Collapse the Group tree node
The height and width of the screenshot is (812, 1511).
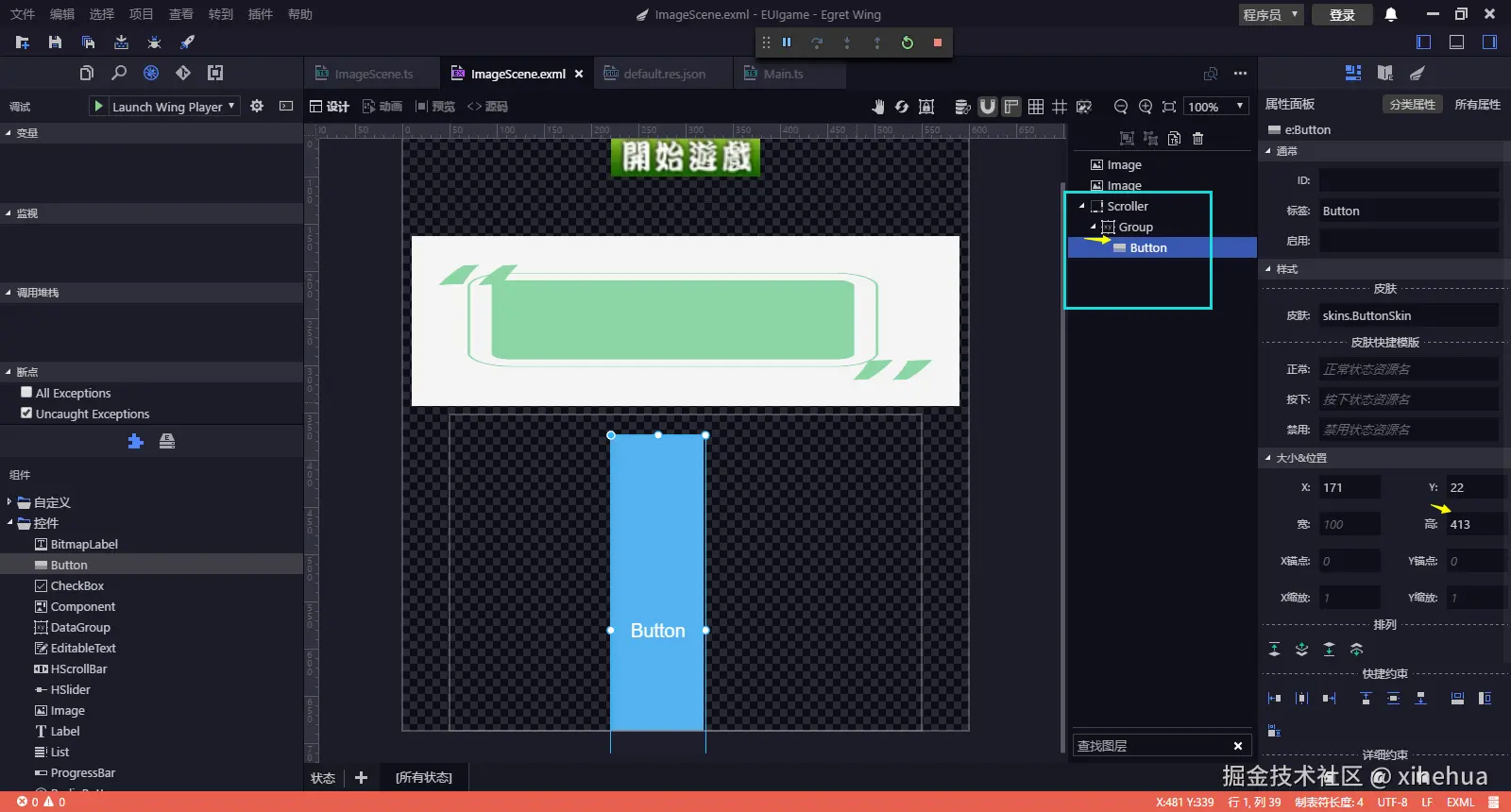(x=1094, y=227)
